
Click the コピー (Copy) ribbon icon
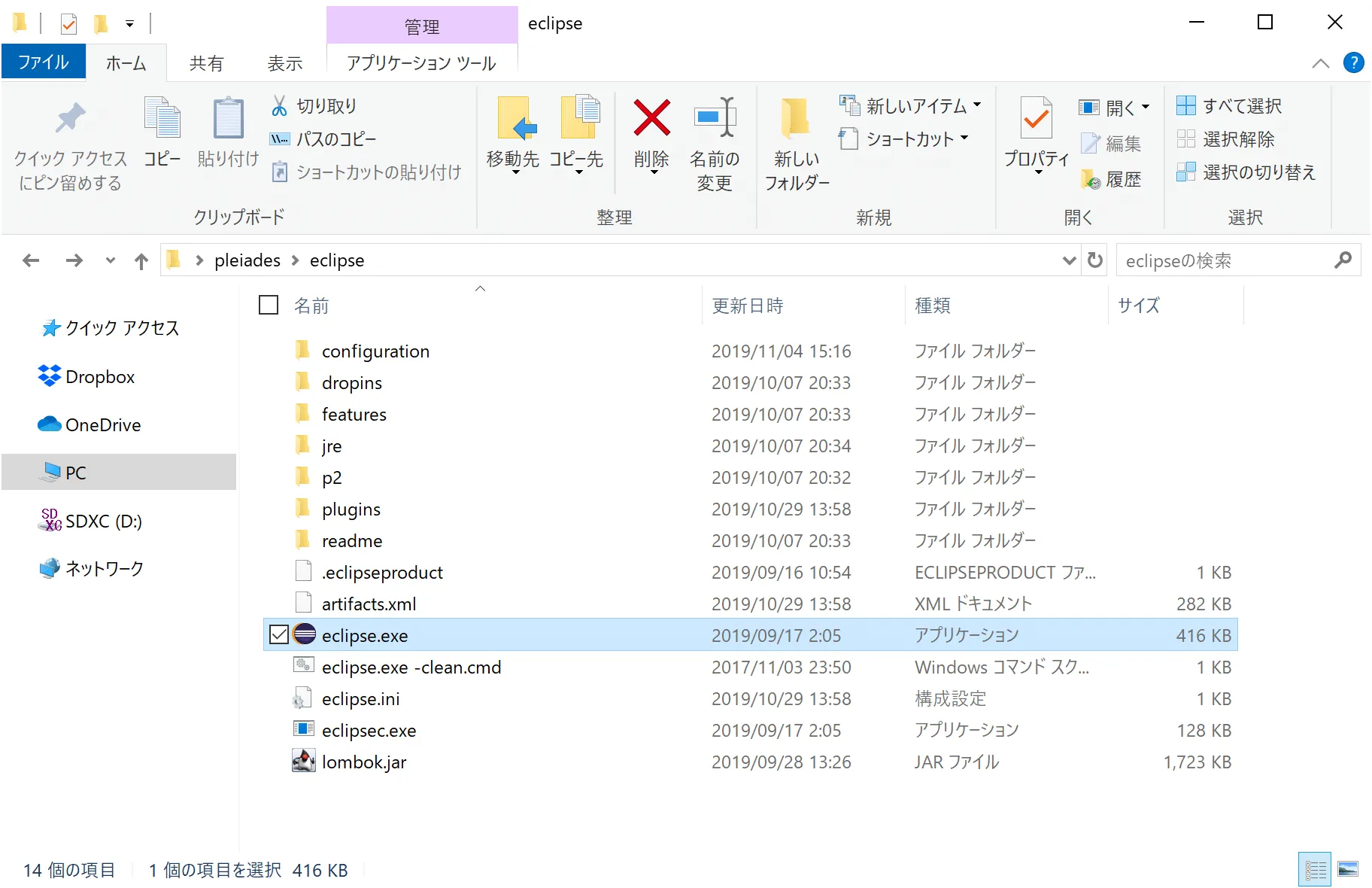coord(162,118)
